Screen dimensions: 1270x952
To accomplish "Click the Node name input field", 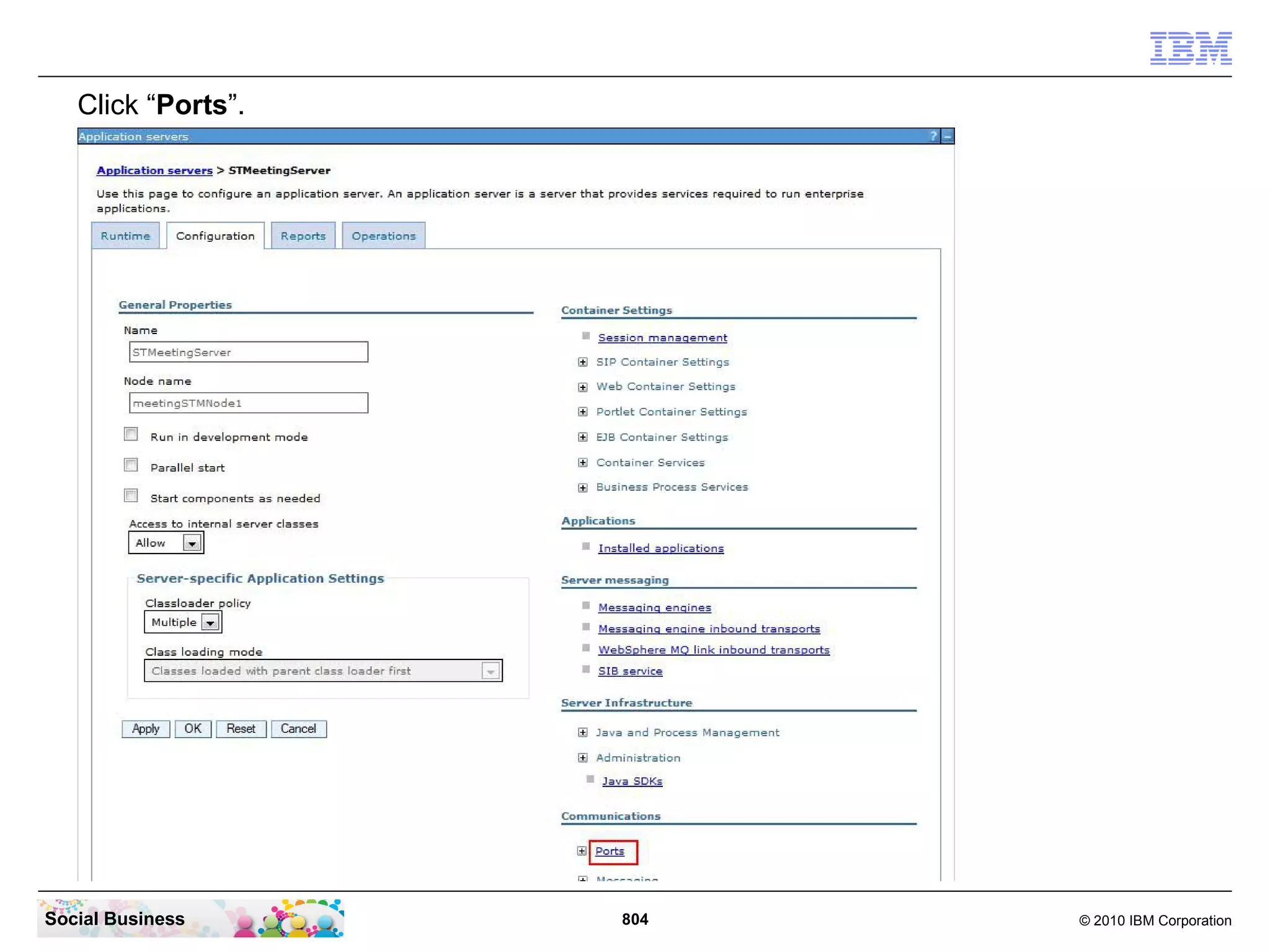I will tap(249, 403).
